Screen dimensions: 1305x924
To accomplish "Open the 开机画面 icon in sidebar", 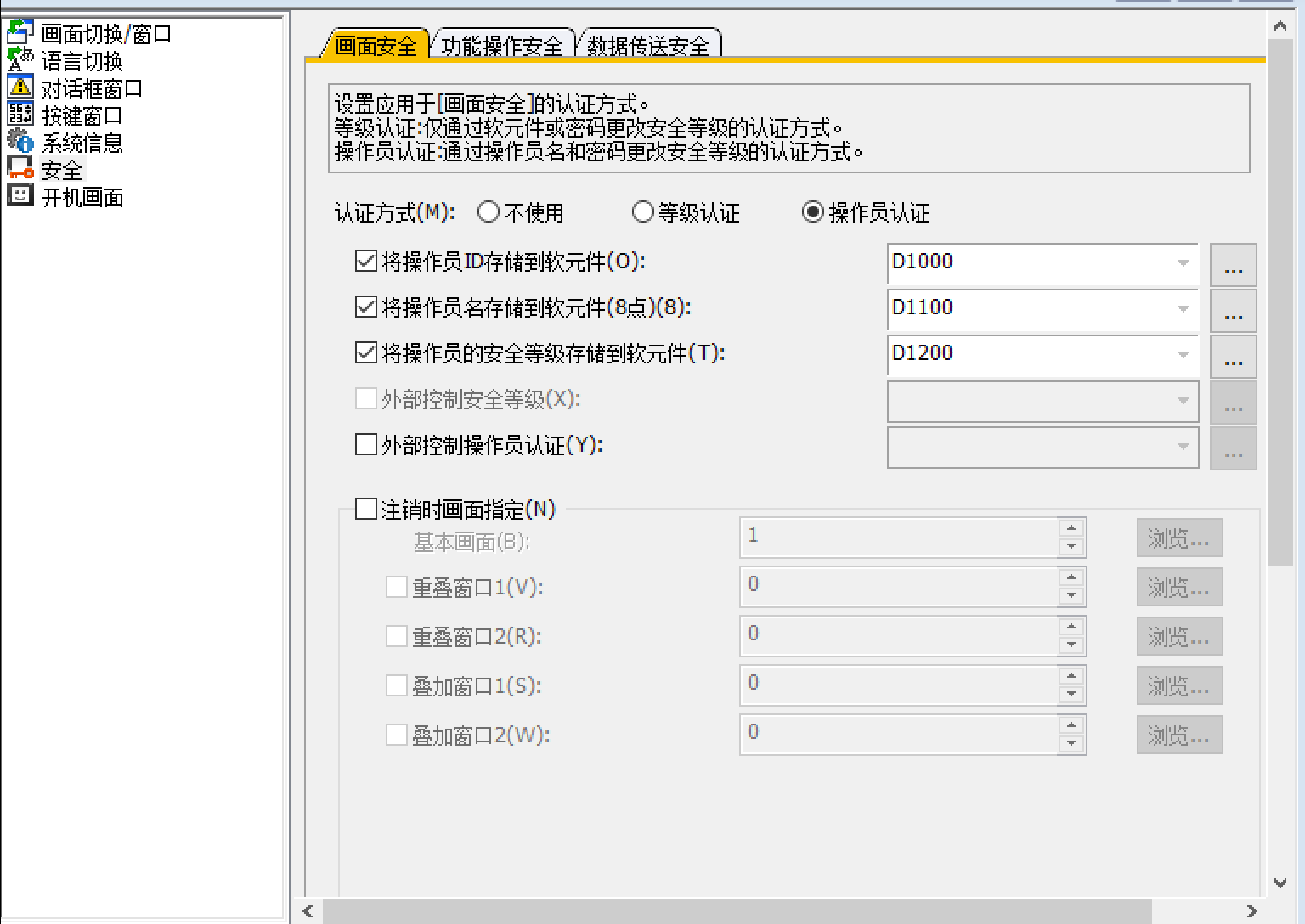I will (x=20, y=196).
